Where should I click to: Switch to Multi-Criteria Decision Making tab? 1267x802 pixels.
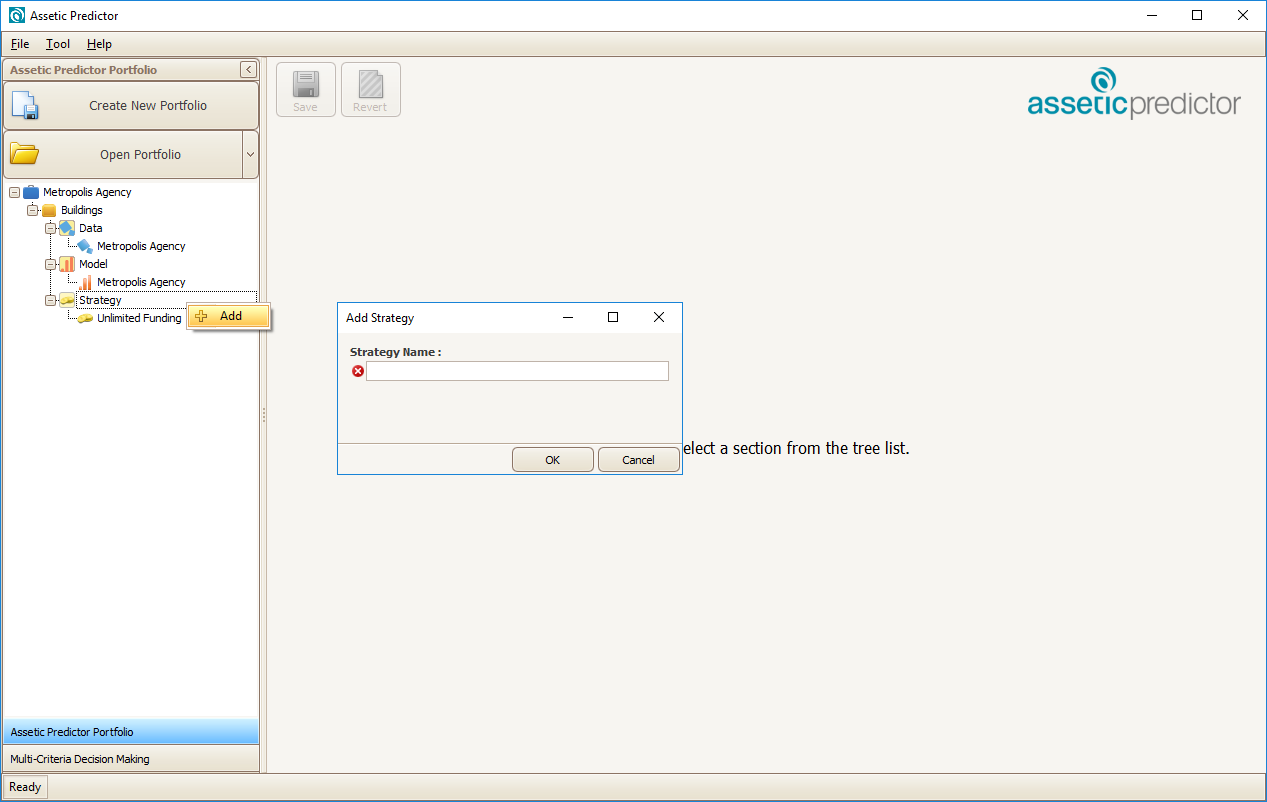coord(131,759)
